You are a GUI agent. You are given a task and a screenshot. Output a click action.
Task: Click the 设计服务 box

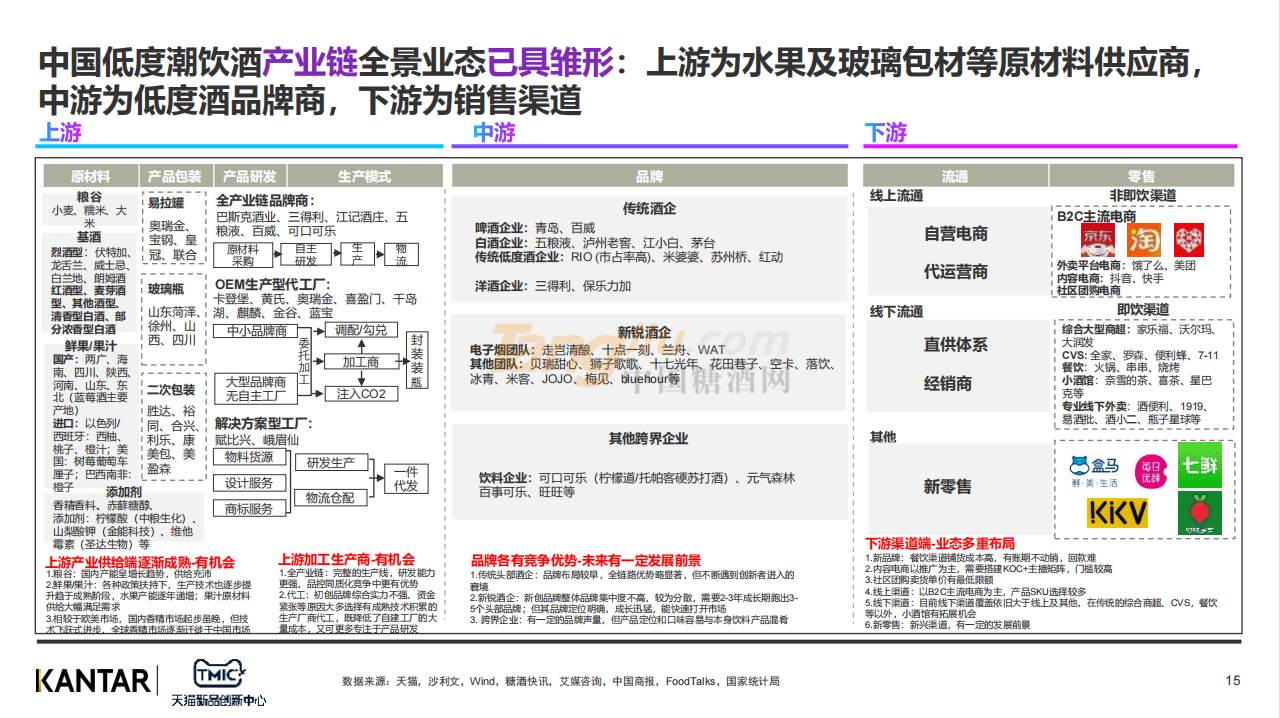point(249,483)
